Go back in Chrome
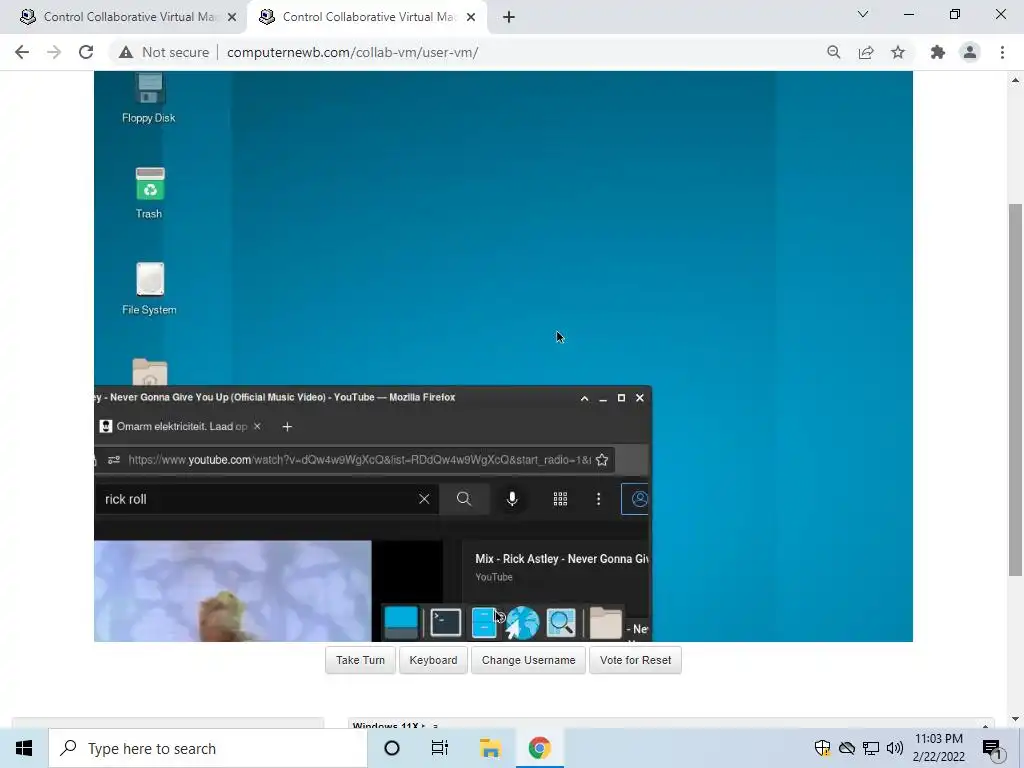Viewport: 1024px width, 768px height. click(x=22, y=52)
